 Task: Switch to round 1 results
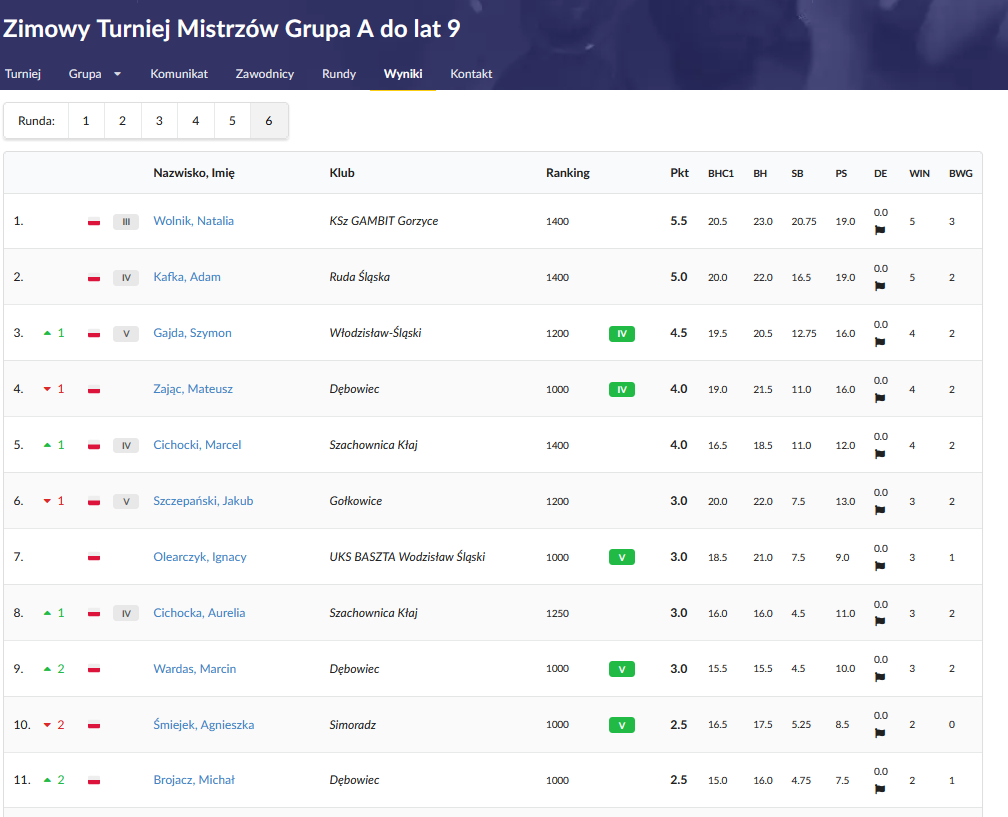click(x=86, y=121)
